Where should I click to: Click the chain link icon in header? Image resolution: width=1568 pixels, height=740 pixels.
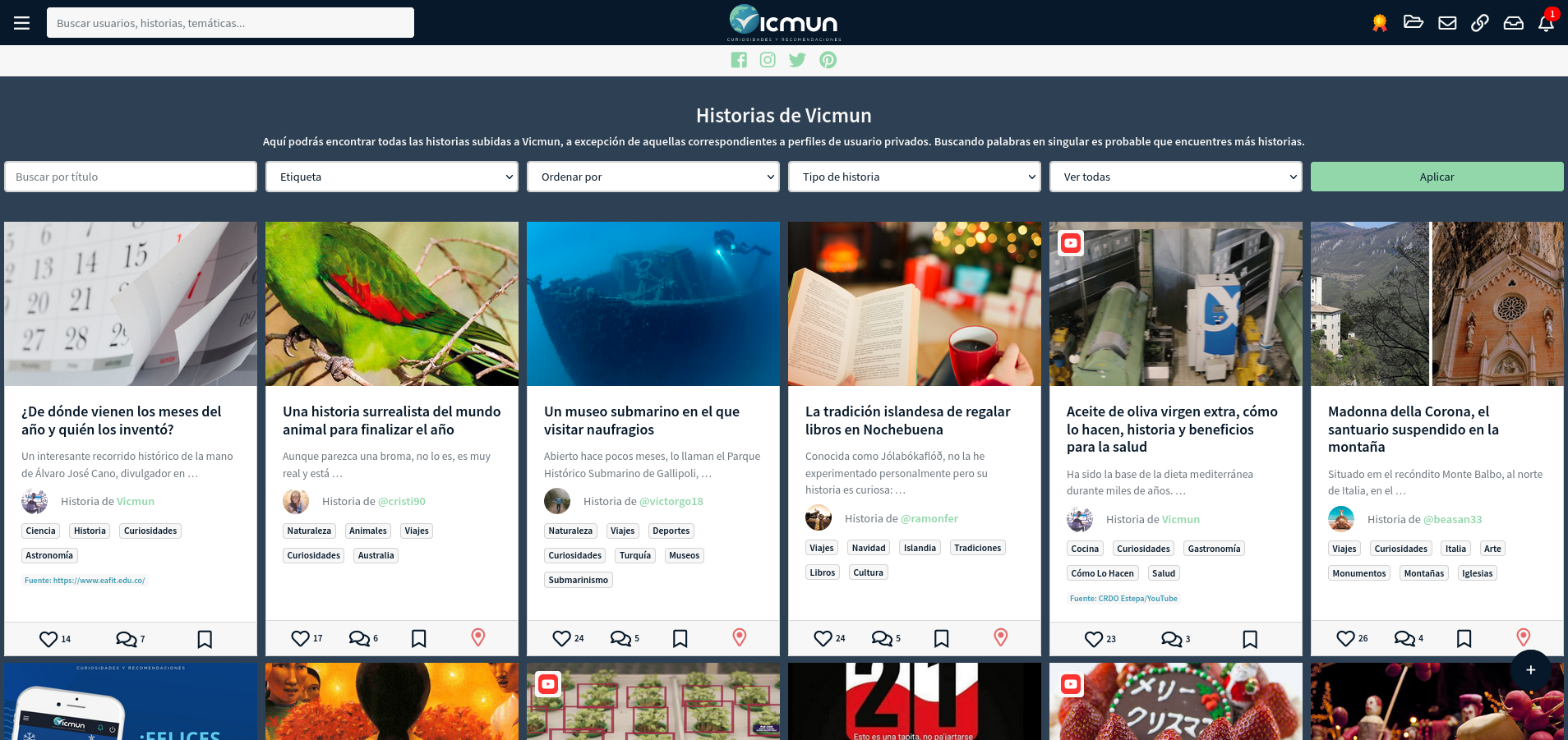(1480, 23)
